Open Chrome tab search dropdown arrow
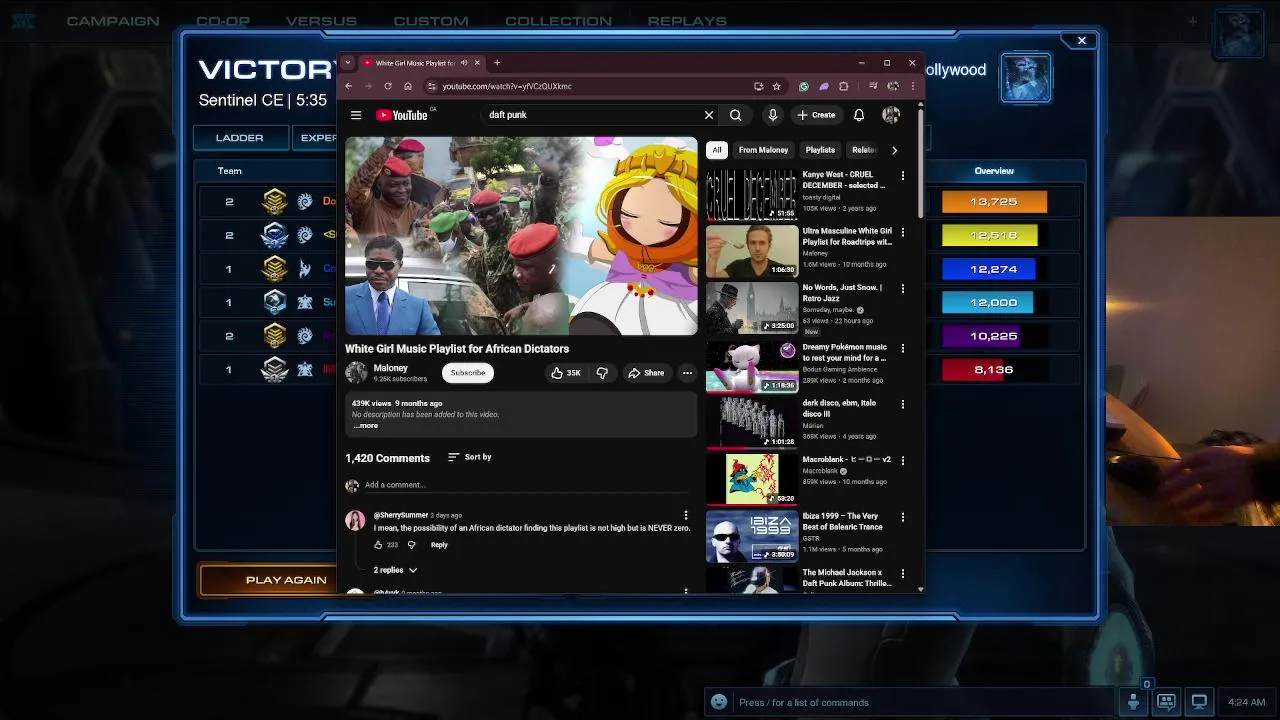Viewport: 1280px width, 720px height. click(x=347, y=63)
